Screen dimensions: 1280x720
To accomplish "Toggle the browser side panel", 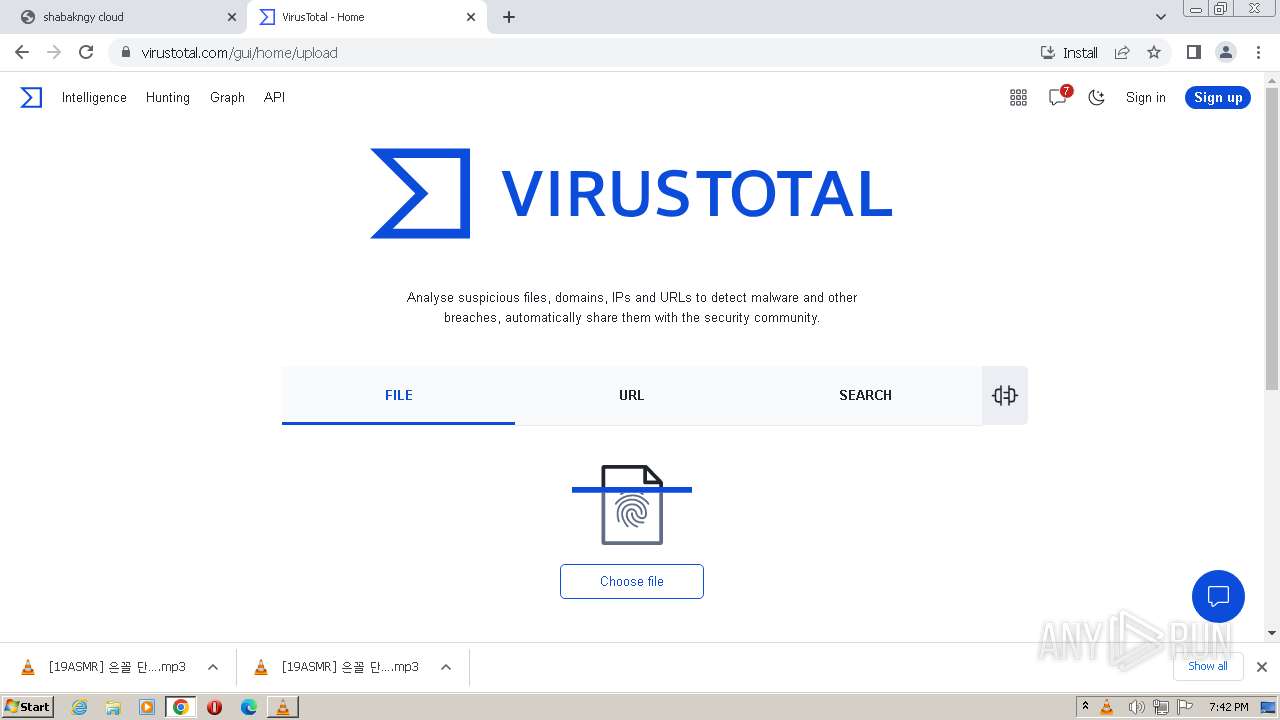I will click(x=1193, y=52).
